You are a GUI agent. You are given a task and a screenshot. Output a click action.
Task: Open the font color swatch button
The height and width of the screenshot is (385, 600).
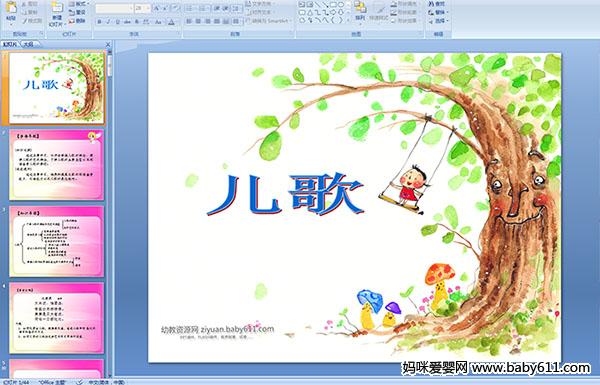[172, 22]
